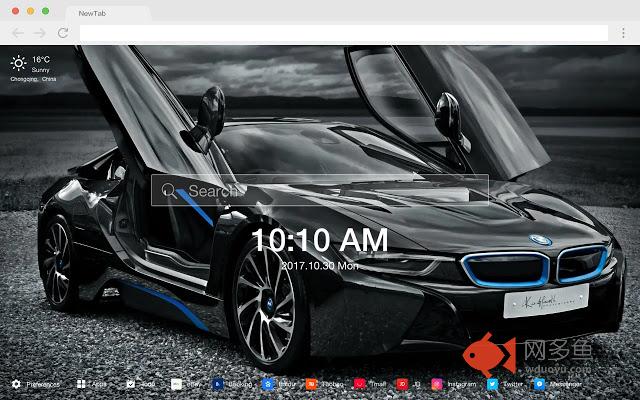Launch the Booking shortcut icon
Viewport: 640px width, 400px height.
tap(218, 384)
